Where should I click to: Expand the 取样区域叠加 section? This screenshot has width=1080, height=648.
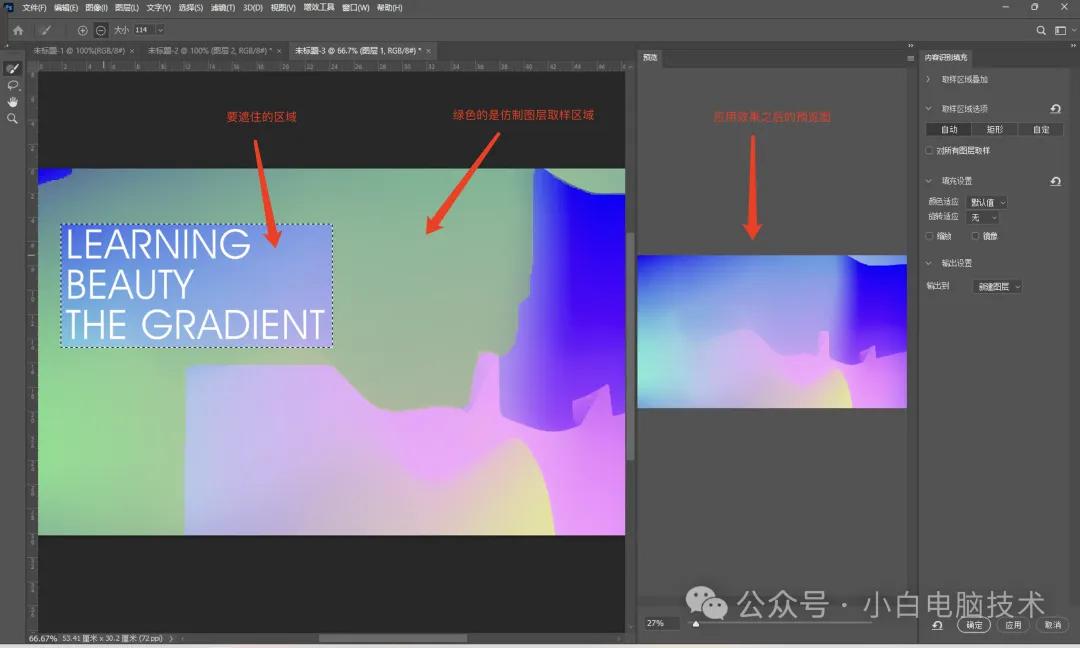929,79
